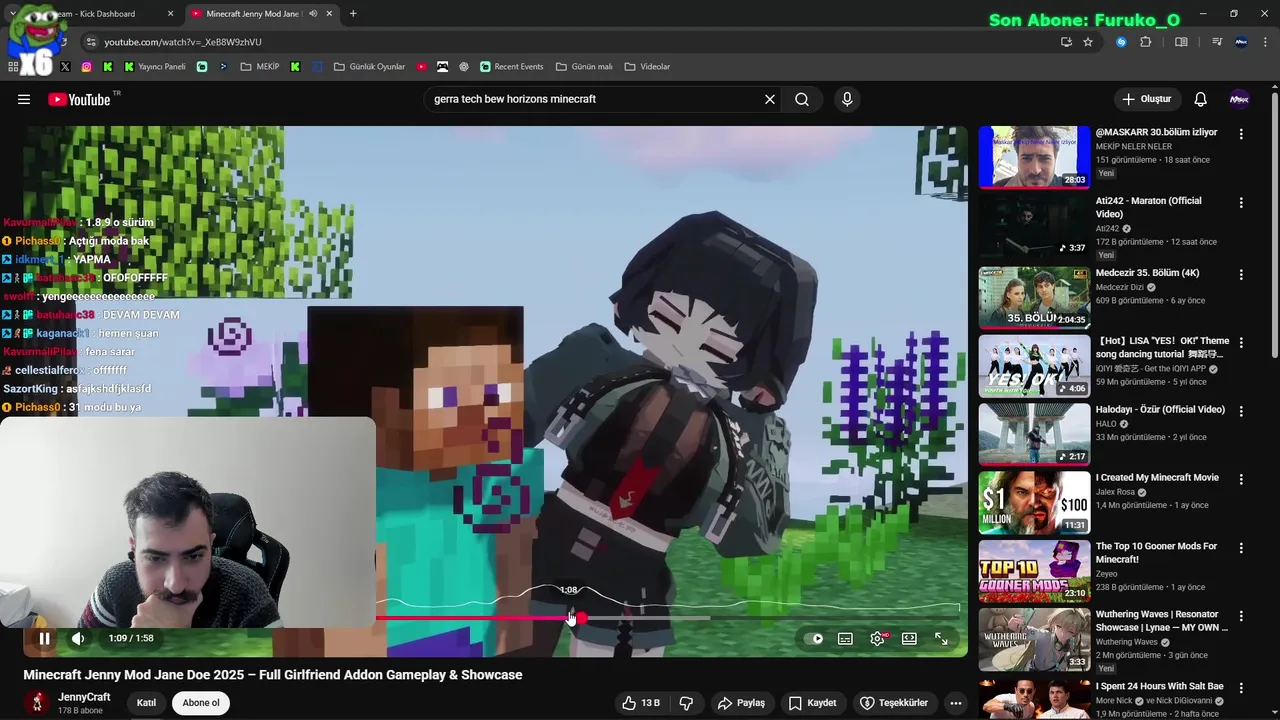This screenshot has height=720, width=1280.
Task: Open the Chrome three-dot menu
Action: click(x=1267, y=42)
